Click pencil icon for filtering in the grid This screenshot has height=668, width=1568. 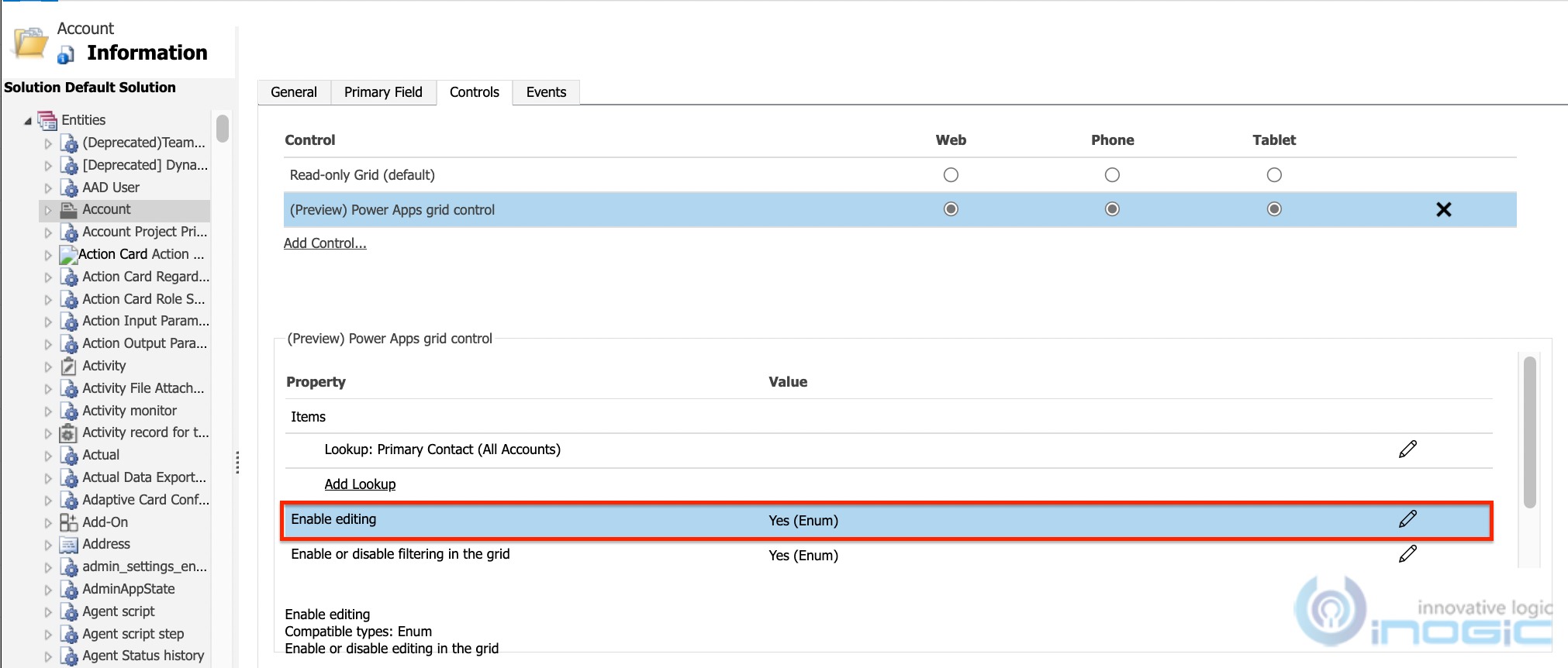(x=1407, y=554)
